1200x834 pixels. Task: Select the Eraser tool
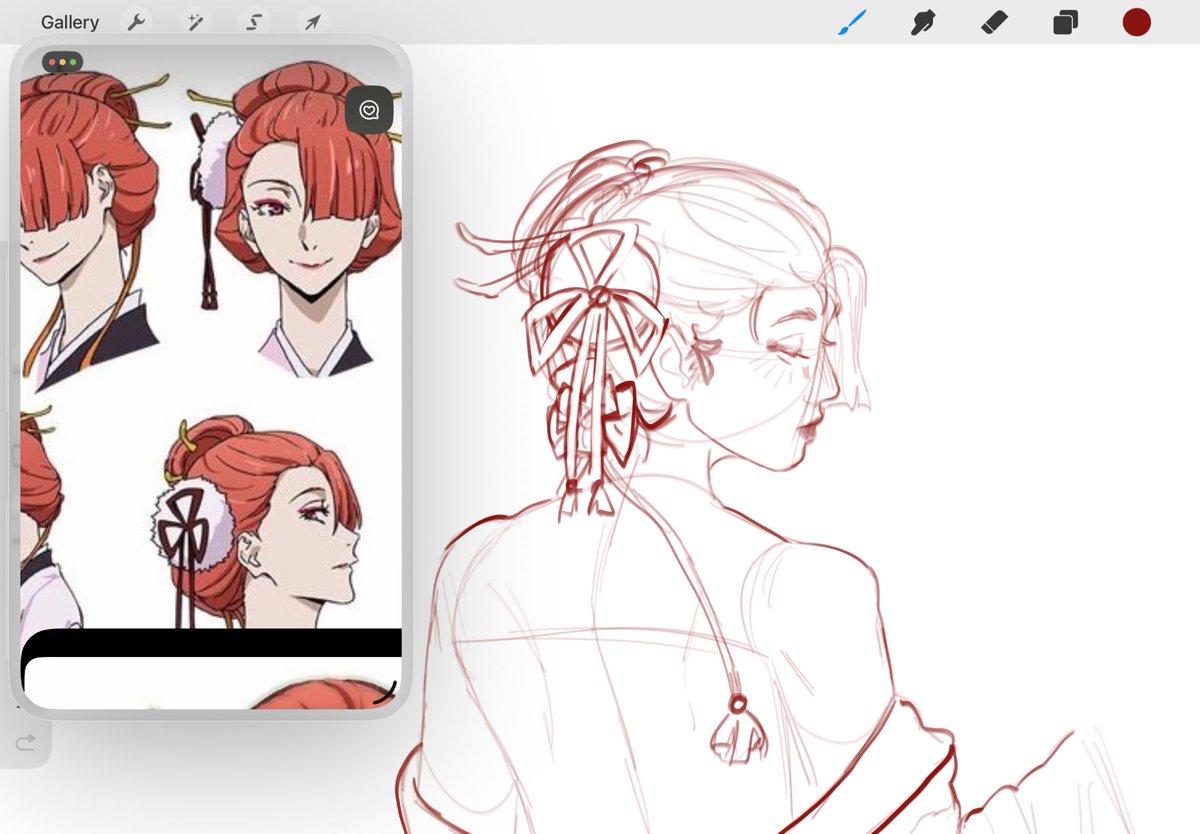click(994, 22)
